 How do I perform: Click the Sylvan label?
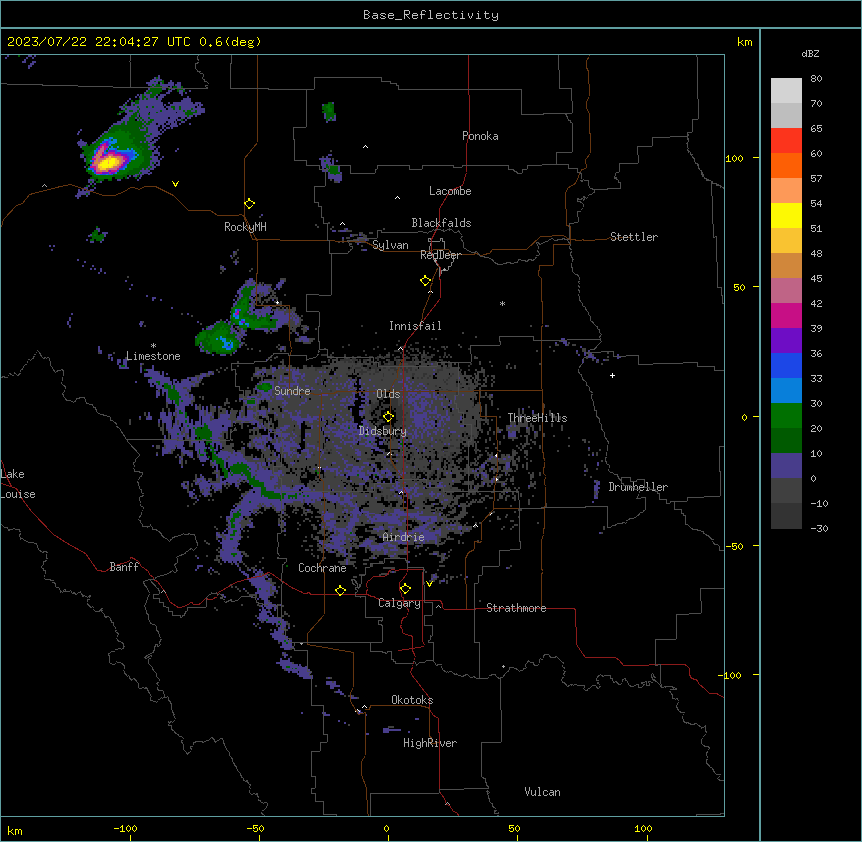[x=390, y=245]
